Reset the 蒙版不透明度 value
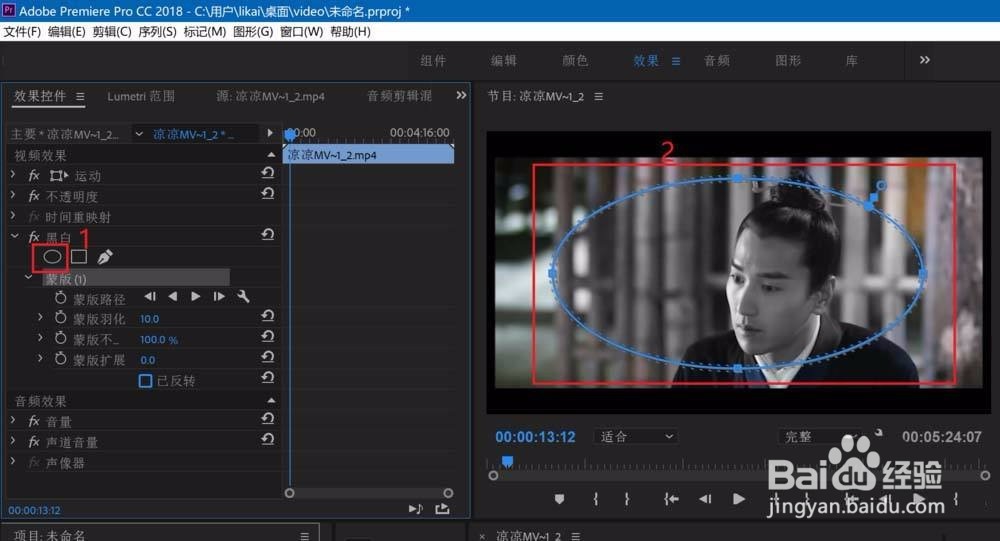 pyautogui.click(x=268, y=336)
